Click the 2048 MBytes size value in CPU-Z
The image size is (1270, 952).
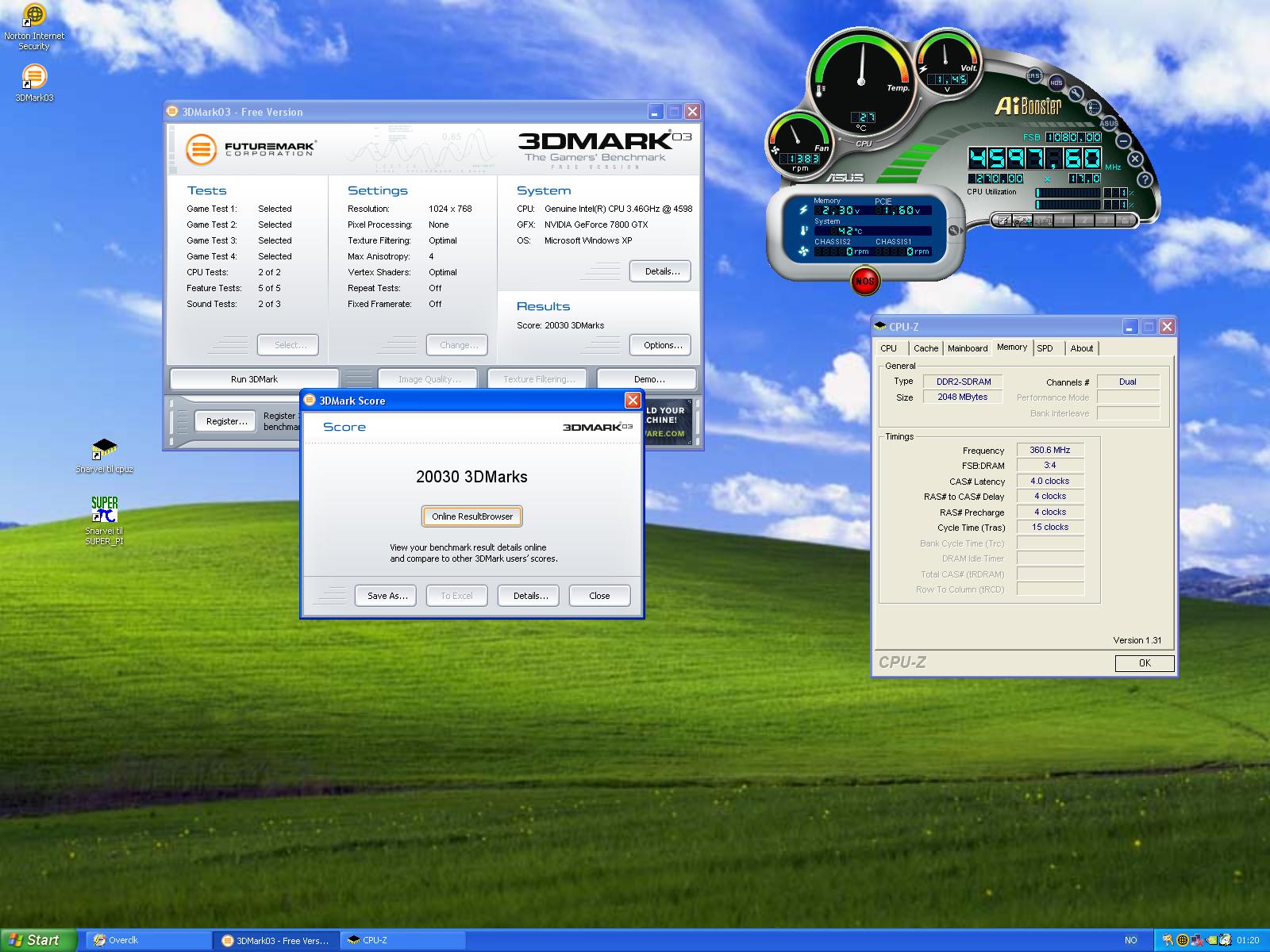963,397
